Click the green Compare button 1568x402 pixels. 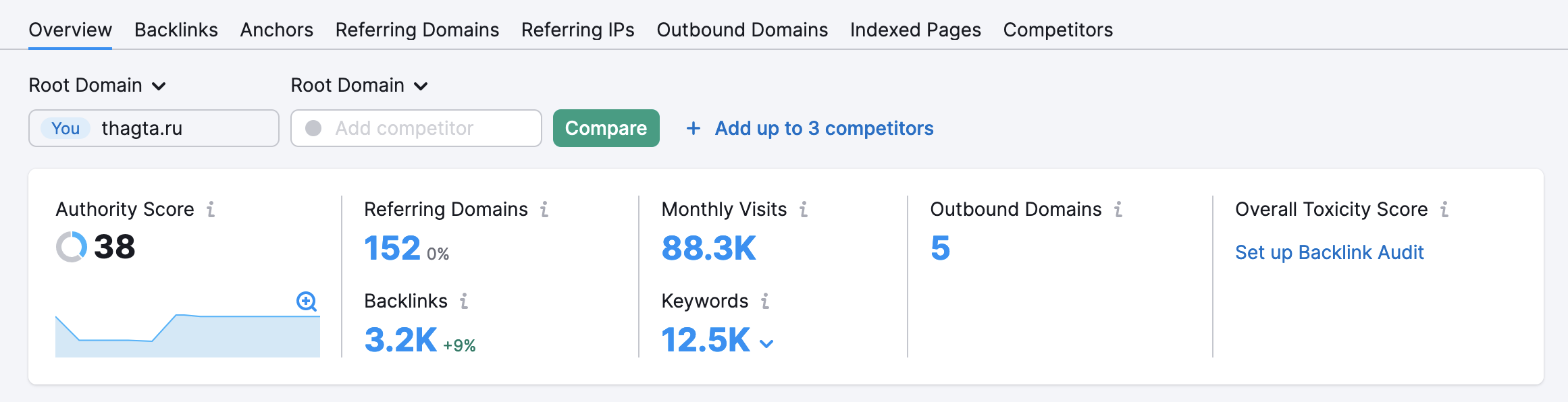(x=606, y=128)
